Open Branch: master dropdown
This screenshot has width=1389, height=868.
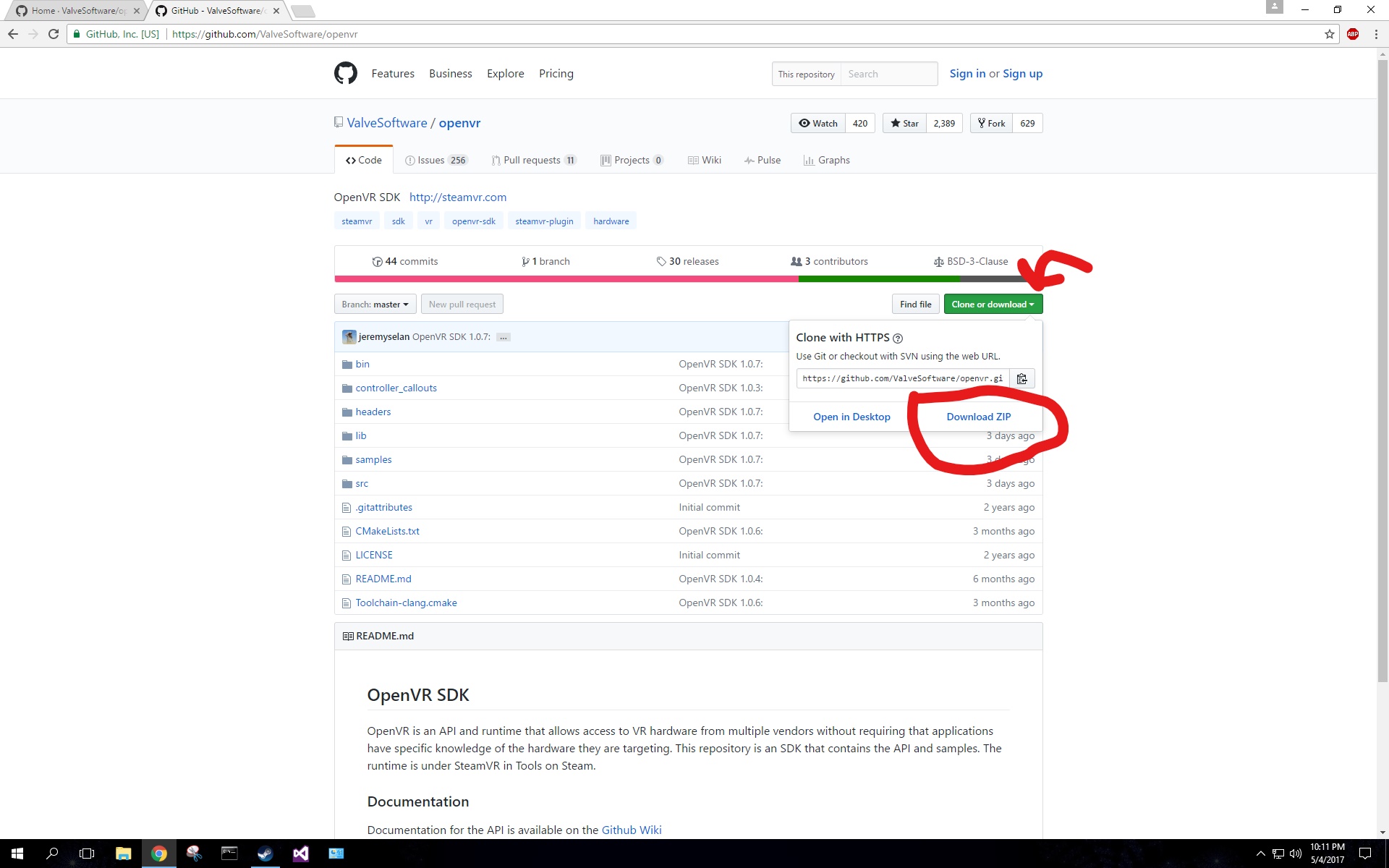click(375, 305)
